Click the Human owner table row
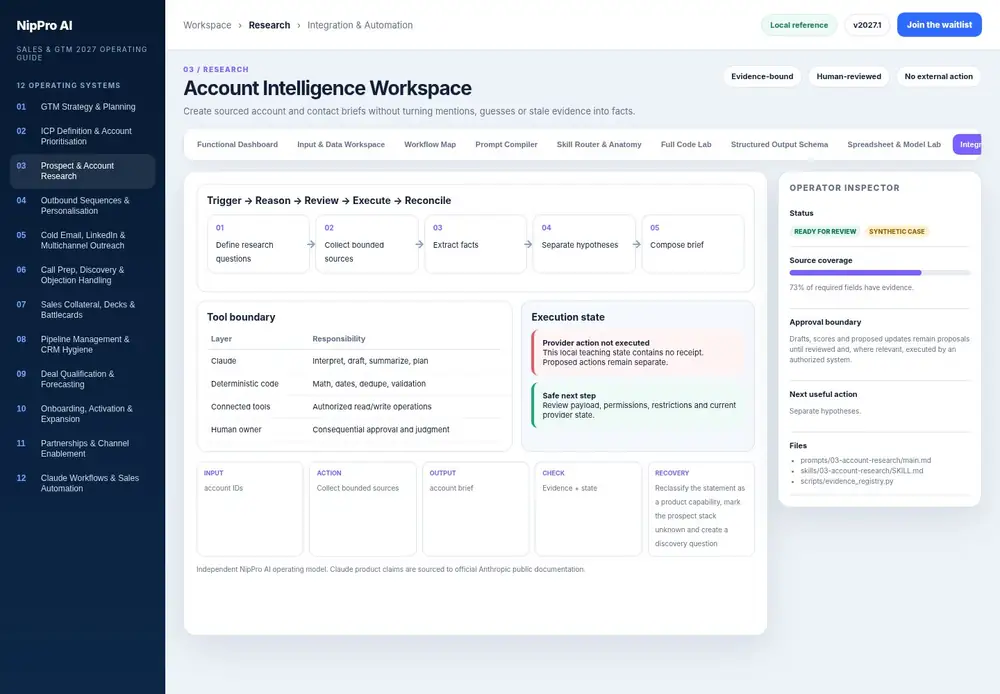1000x694 pixels. [x=355, y=430]
